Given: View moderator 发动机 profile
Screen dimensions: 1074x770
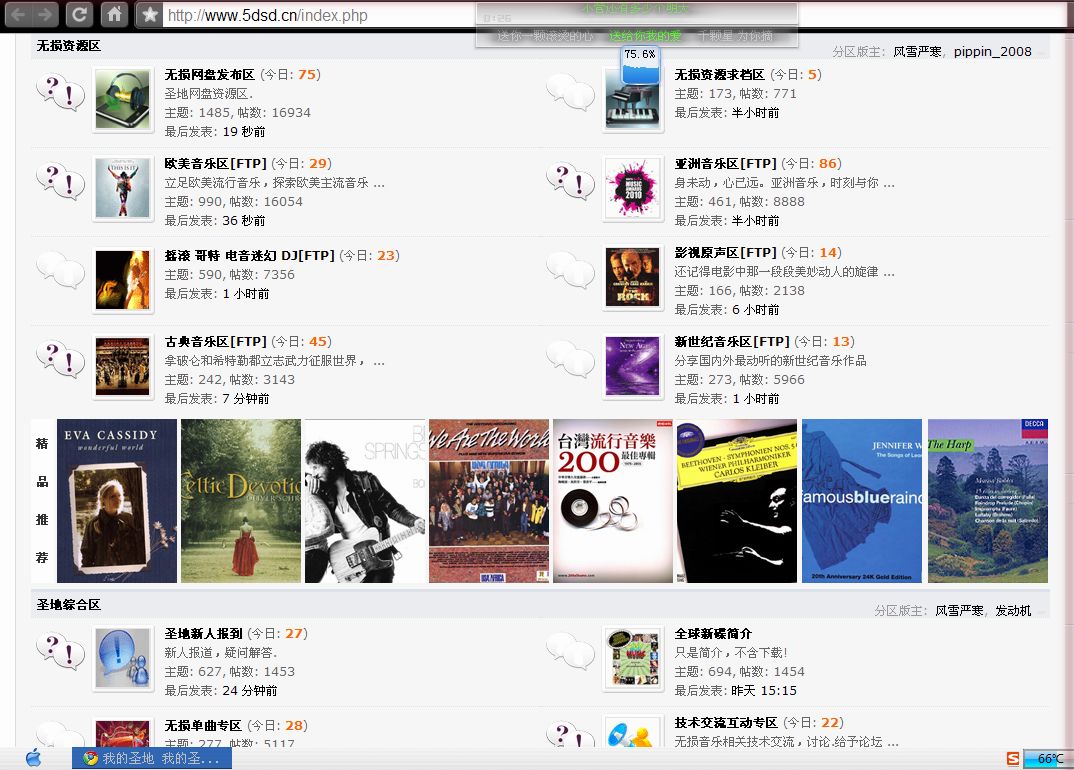Looking at the screenshot, I should coord(1013,610).
